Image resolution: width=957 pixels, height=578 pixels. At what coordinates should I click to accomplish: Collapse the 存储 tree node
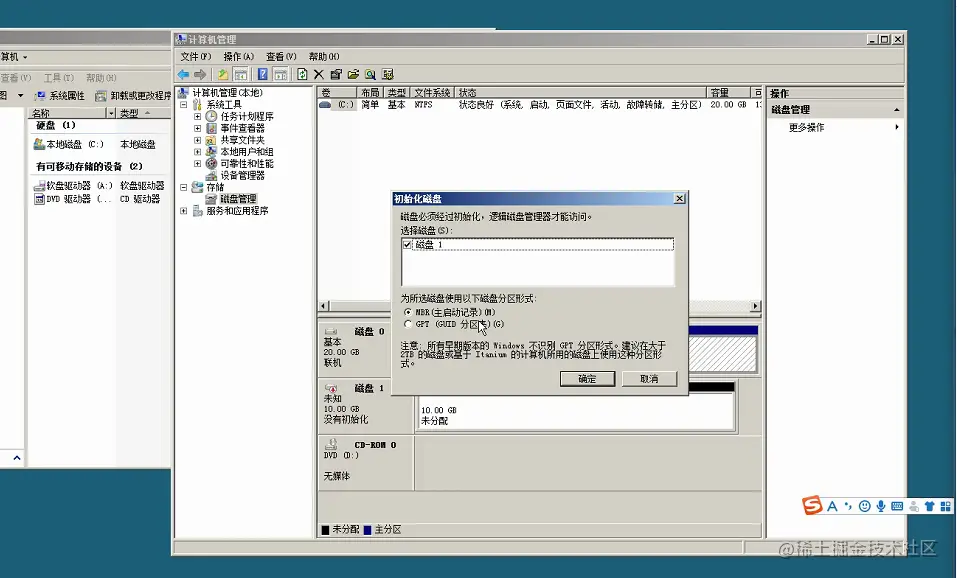[x=183, y=187]
